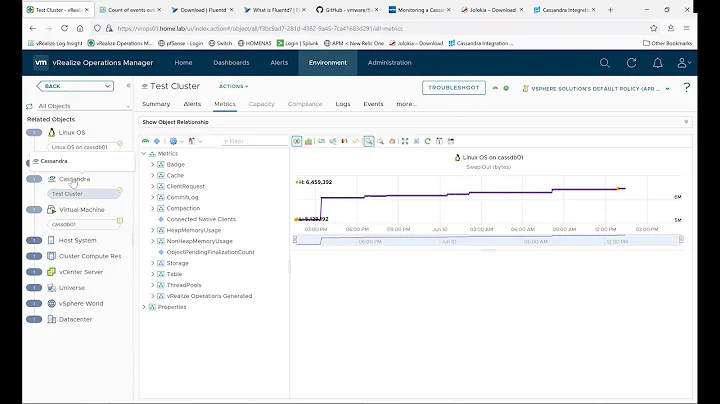Select the Test Cluster object pill
Screen dimensions: 720x404
(84, 194)
